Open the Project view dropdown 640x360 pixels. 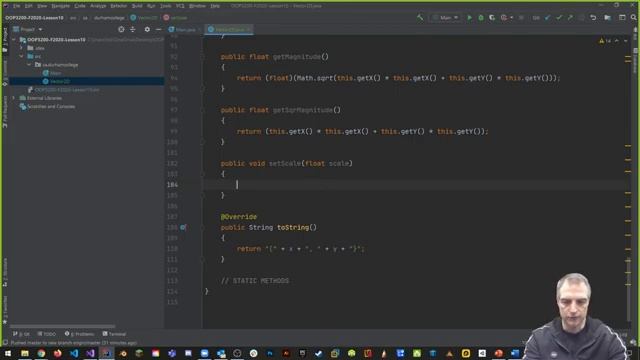(28, 29)
